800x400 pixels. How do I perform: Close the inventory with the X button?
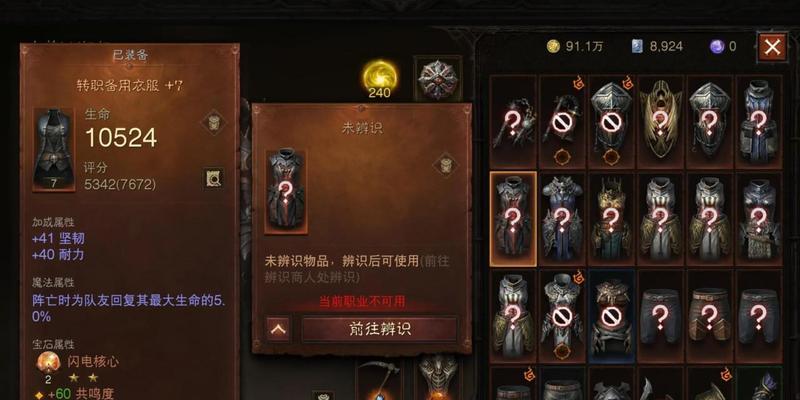[x=772, y=47]
